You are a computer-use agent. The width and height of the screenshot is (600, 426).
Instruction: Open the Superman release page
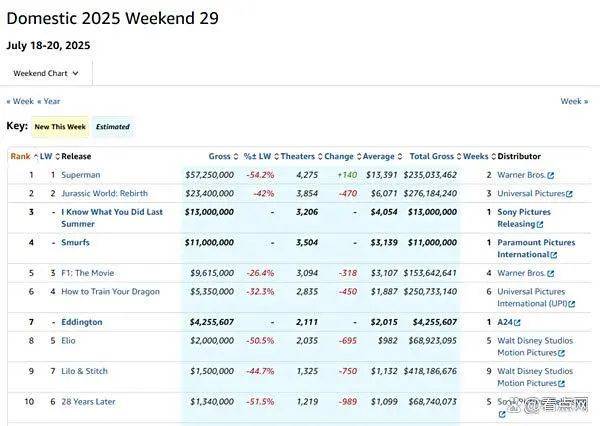pyautogui.click(x=81, y=175)
